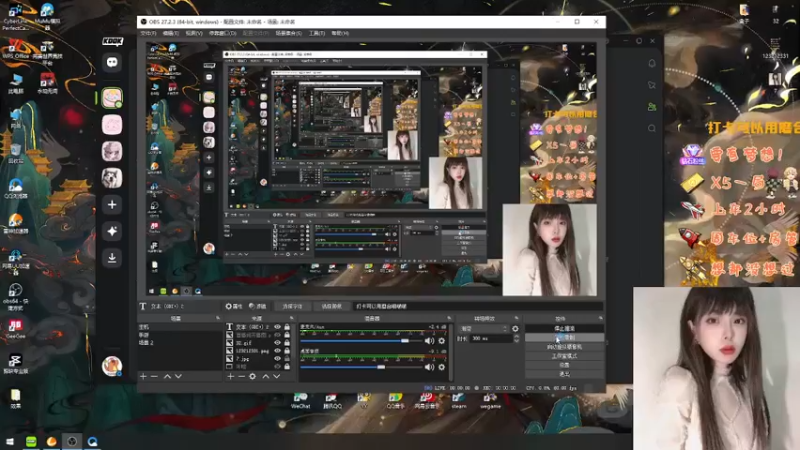Click OBS icon in Windows taskbar
Image resolution: width=800 pixels, height=450 pixels.
[x=72, y=441]
